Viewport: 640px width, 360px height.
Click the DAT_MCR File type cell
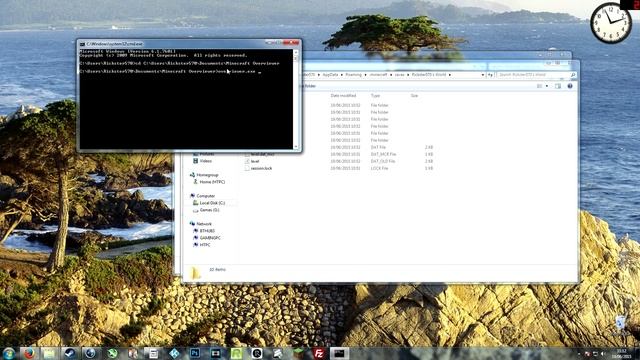383,154
